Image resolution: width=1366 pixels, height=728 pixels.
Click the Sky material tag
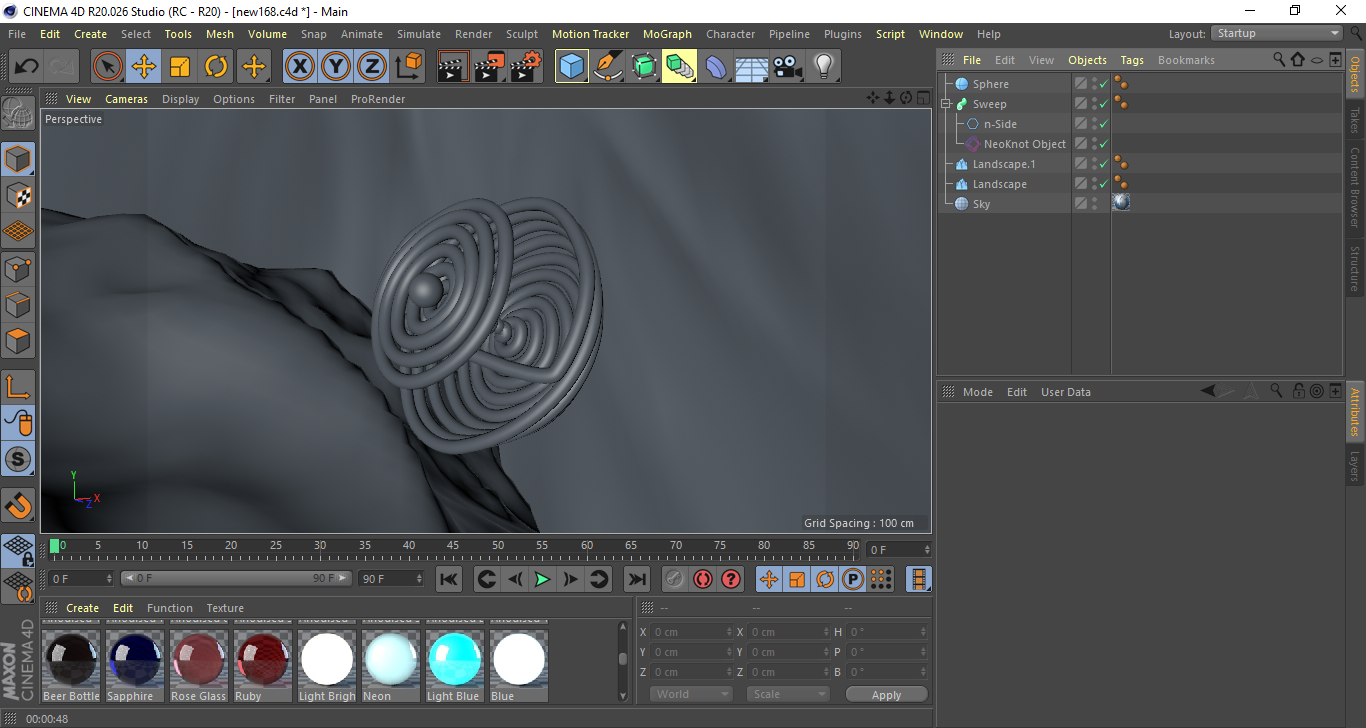tap(1121, 202)
